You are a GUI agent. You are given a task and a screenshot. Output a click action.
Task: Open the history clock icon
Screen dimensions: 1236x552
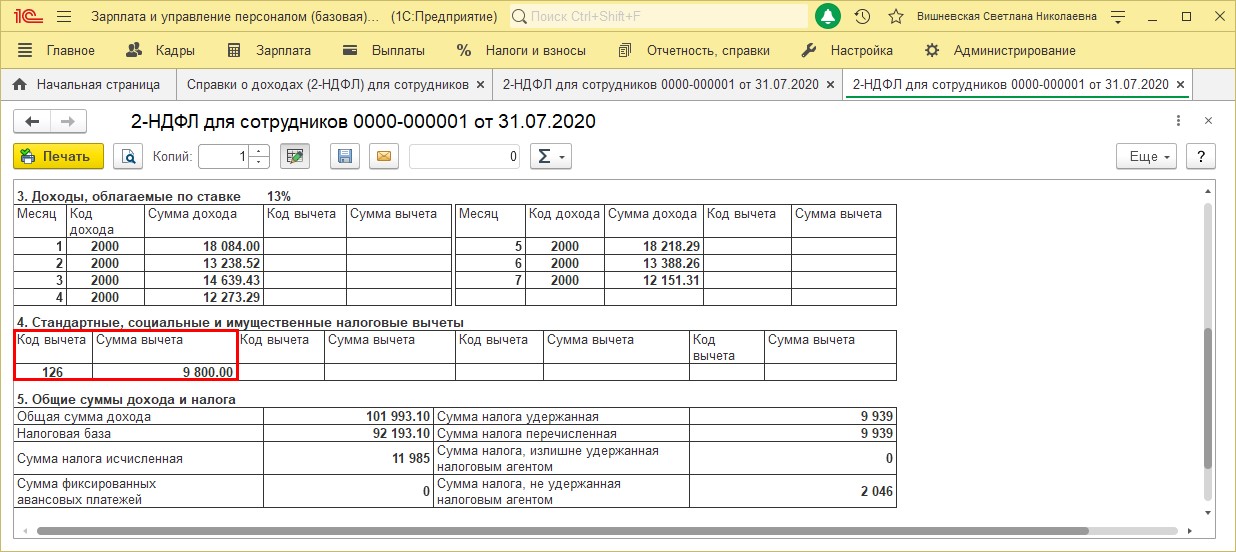click(x=863, y=17)
